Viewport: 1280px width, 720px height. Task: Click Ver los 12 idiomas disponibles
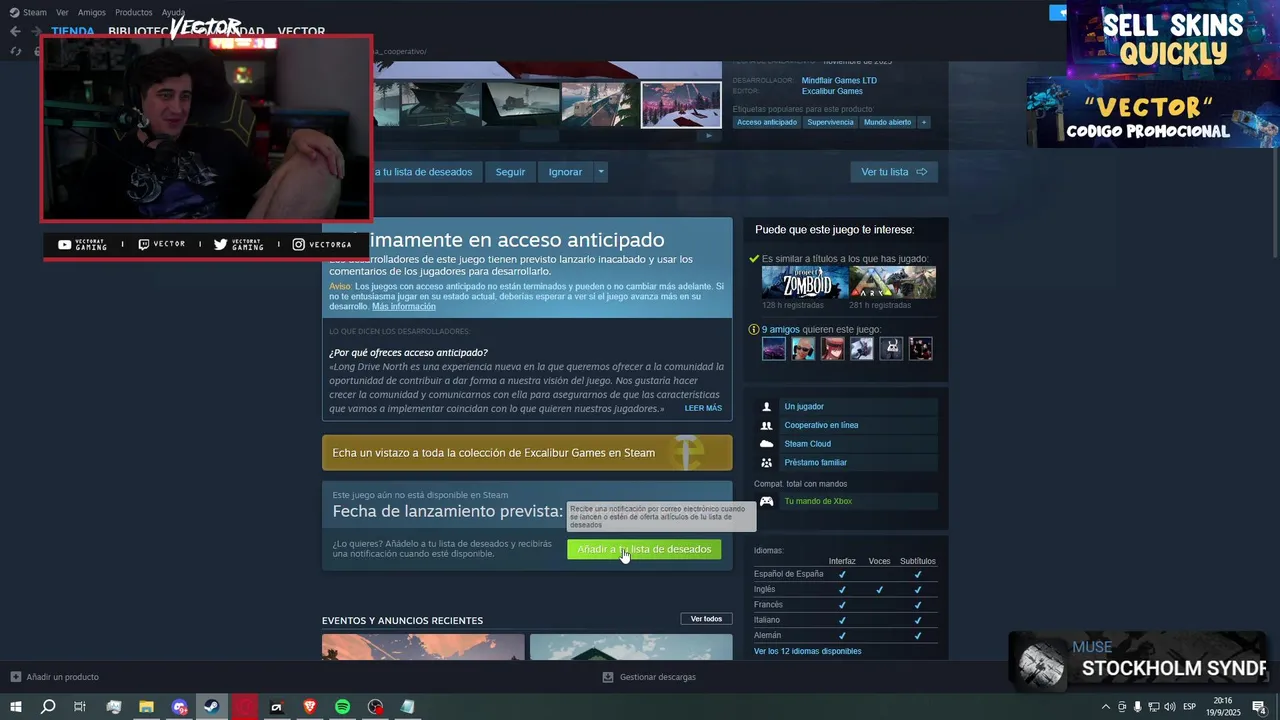[x=807, y=651]
